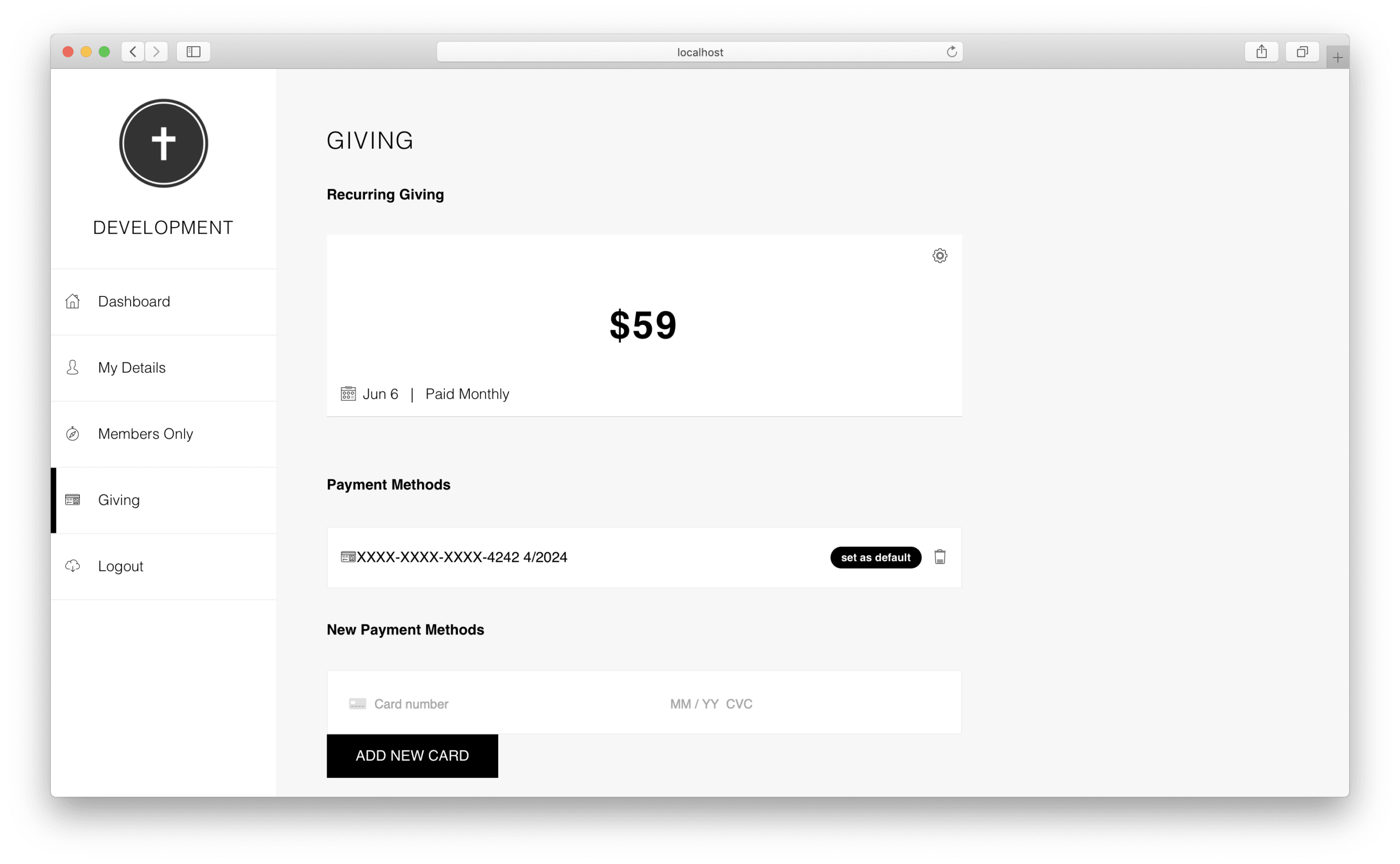1400x864 pixels.
Task: Click the ADD NEW CARD button
Action: [x=412, y=756]
